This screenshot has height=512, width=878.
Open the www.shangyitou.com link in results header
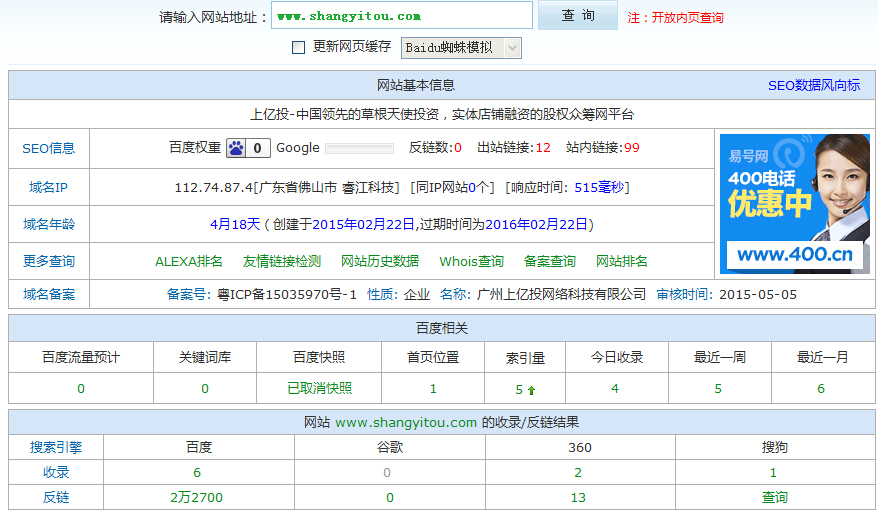point(406,422)
